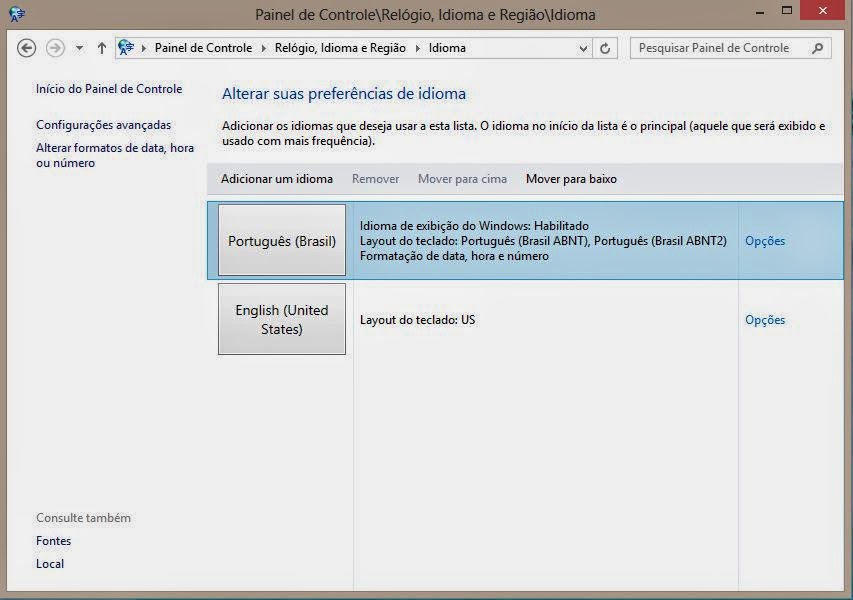Refresh the page with the refresh icon
Viewport: 853px width, 600px height.
[x=605, y=48]
